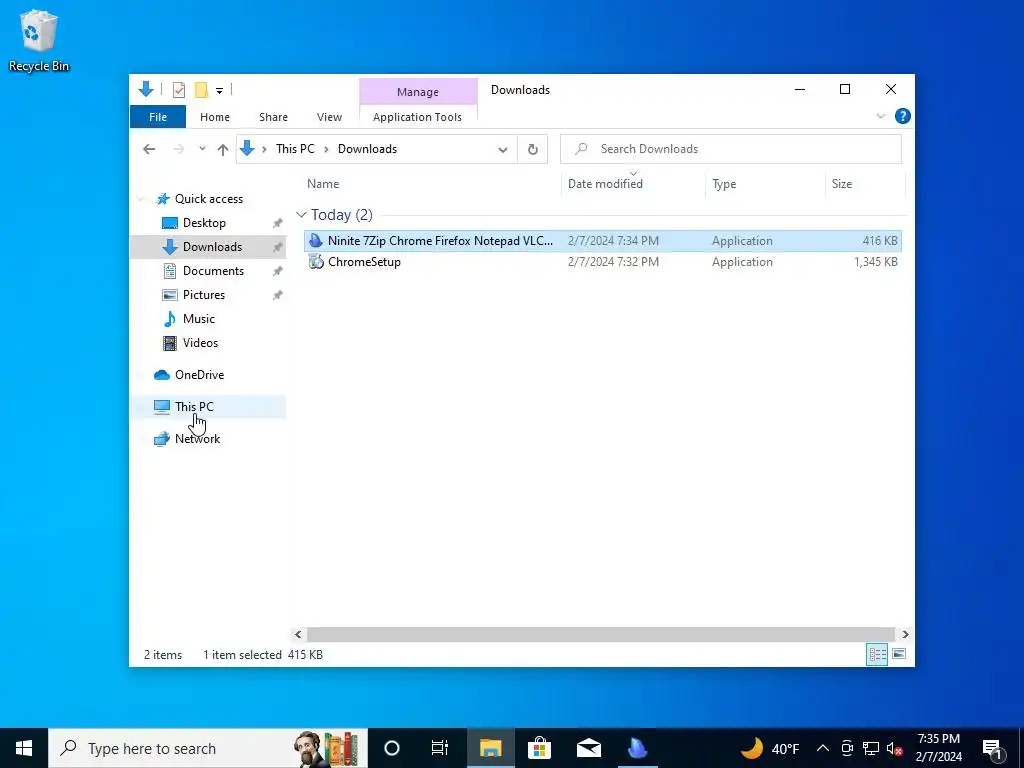Sort by the Date modified column header
This screenshot has width=1024, height=768.
pos(633,184)
